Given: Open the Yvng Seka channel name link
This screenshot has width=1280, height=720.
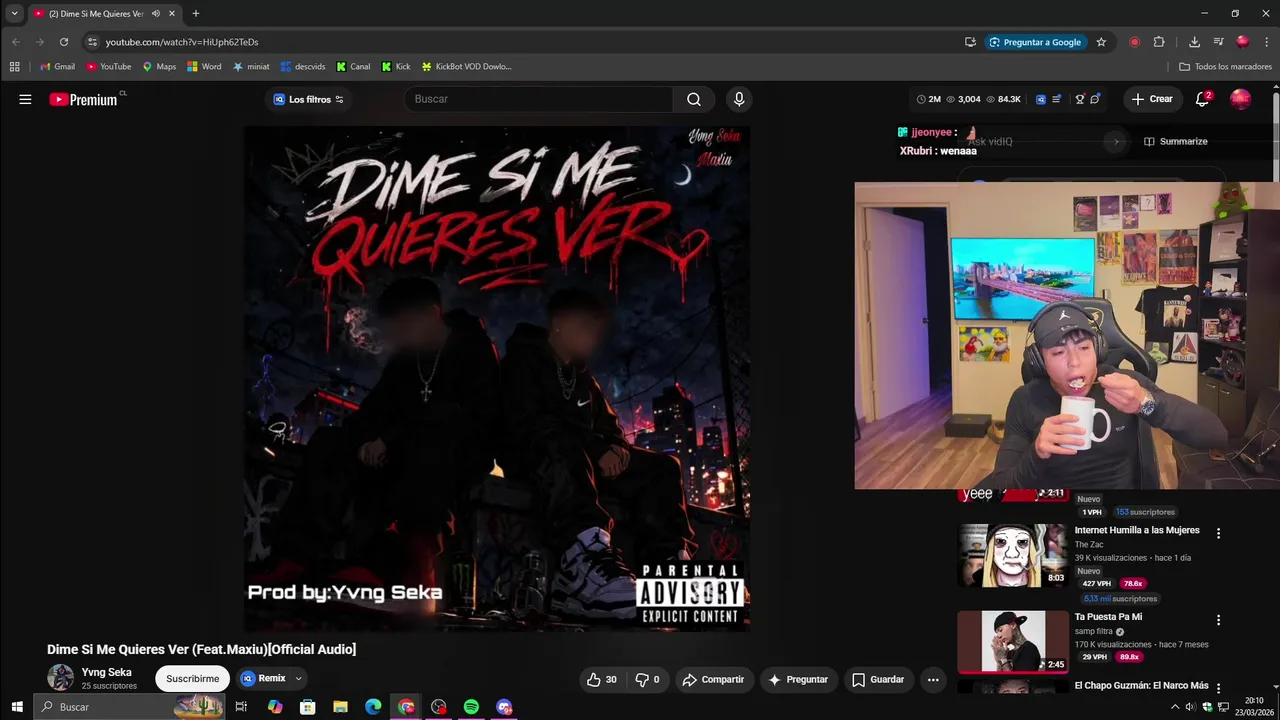Looking at the screenshot, I should [x=106, y=672].
